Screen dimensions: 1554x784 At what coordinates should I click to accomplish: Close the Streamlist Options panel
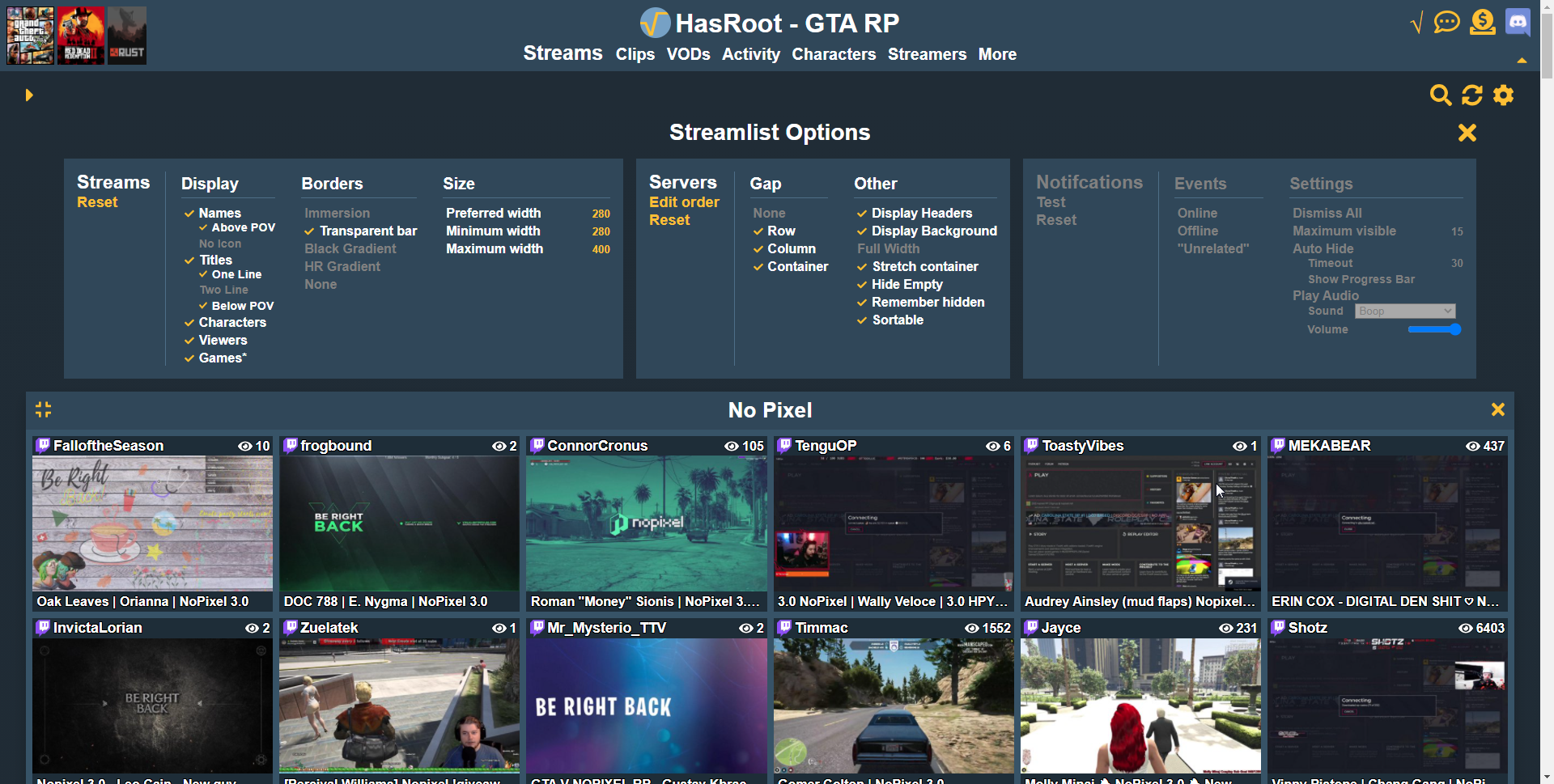[1467, 133]
